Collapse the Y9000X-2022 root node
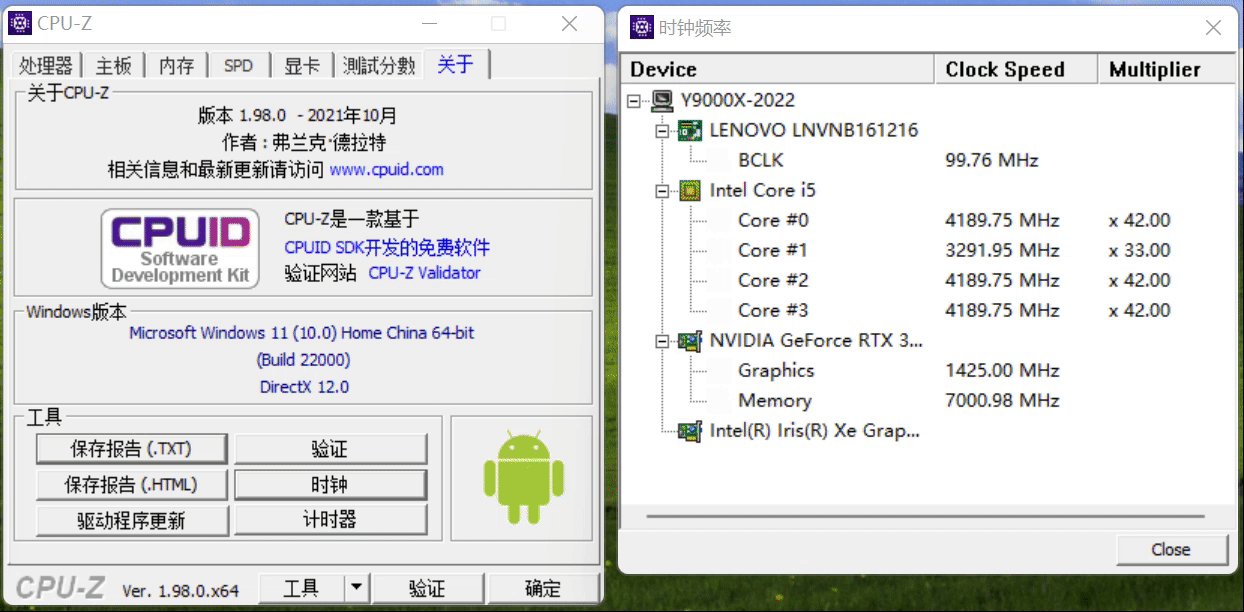This screenshot has width=1244, height=612. pyautogui.click(x=634, y=100)
